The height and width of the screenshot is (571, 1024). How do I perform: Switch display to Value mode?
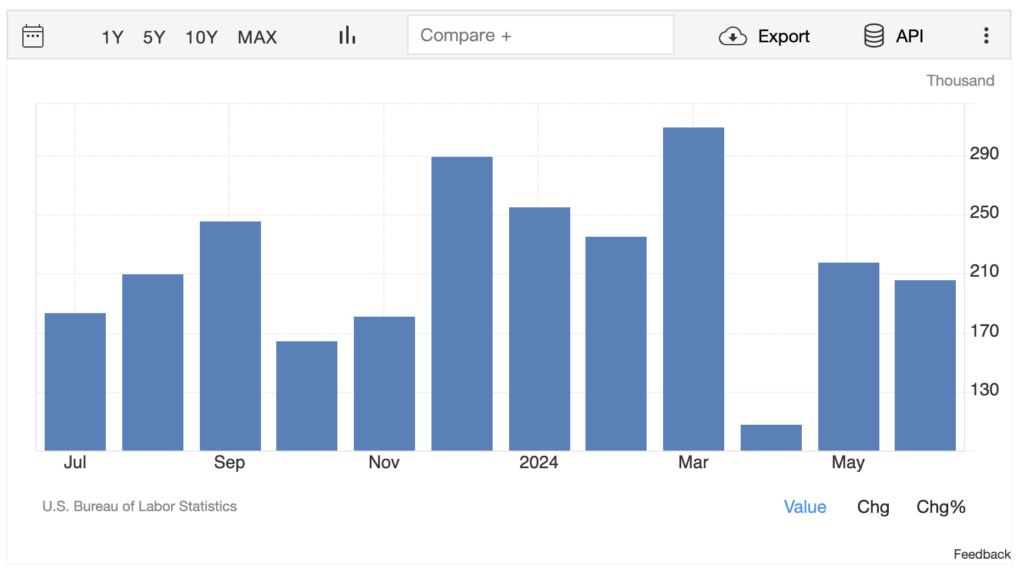pyautogui.click(x=805, y=507)
